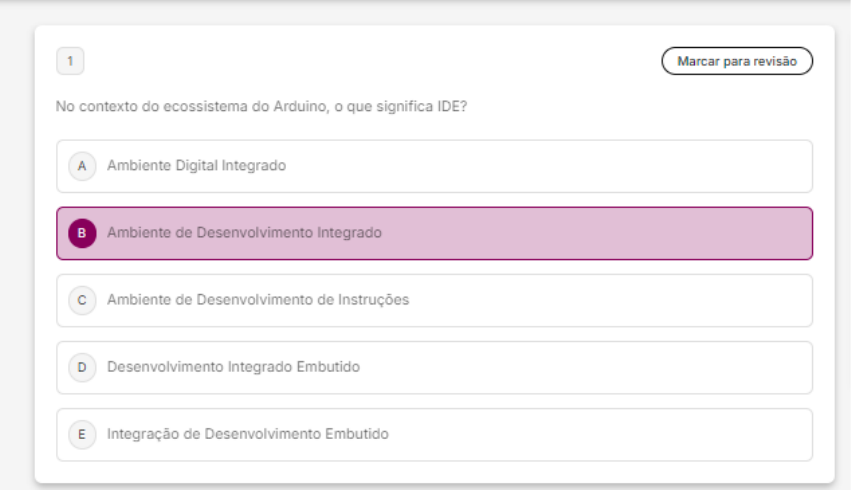The height and width of the screenshot is (490, 851).
Task: Click the letter D circle badge
Action: point(81,367)
